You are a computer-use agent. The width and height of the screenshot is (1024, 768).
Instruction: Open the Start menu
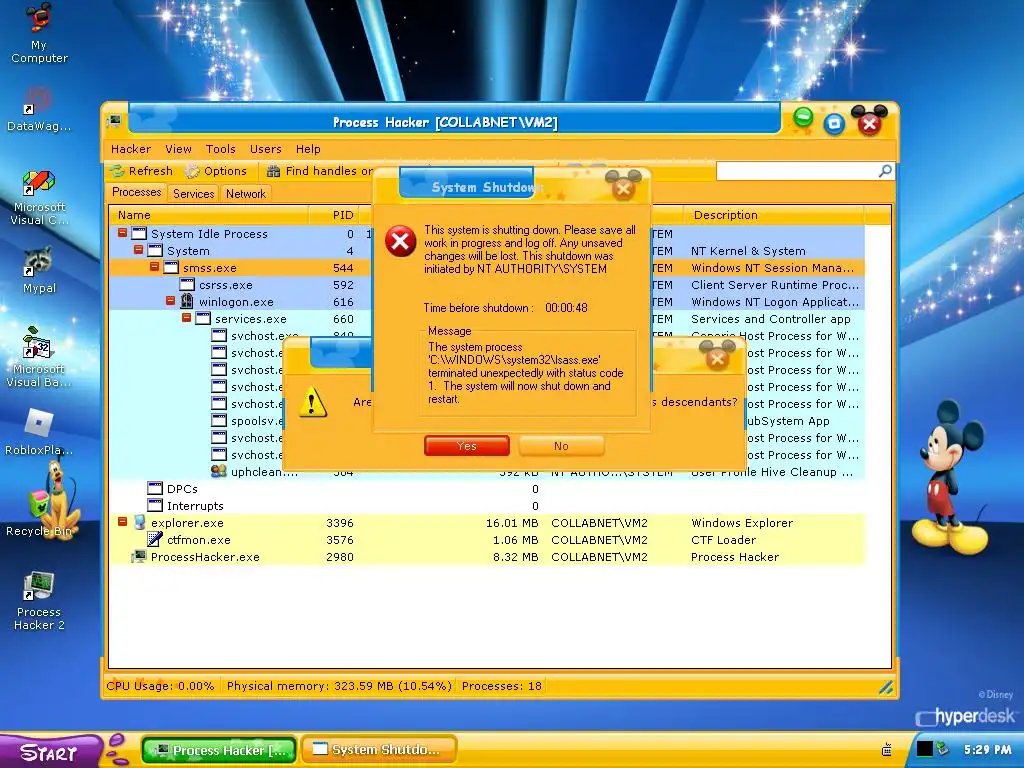point(49,752)
